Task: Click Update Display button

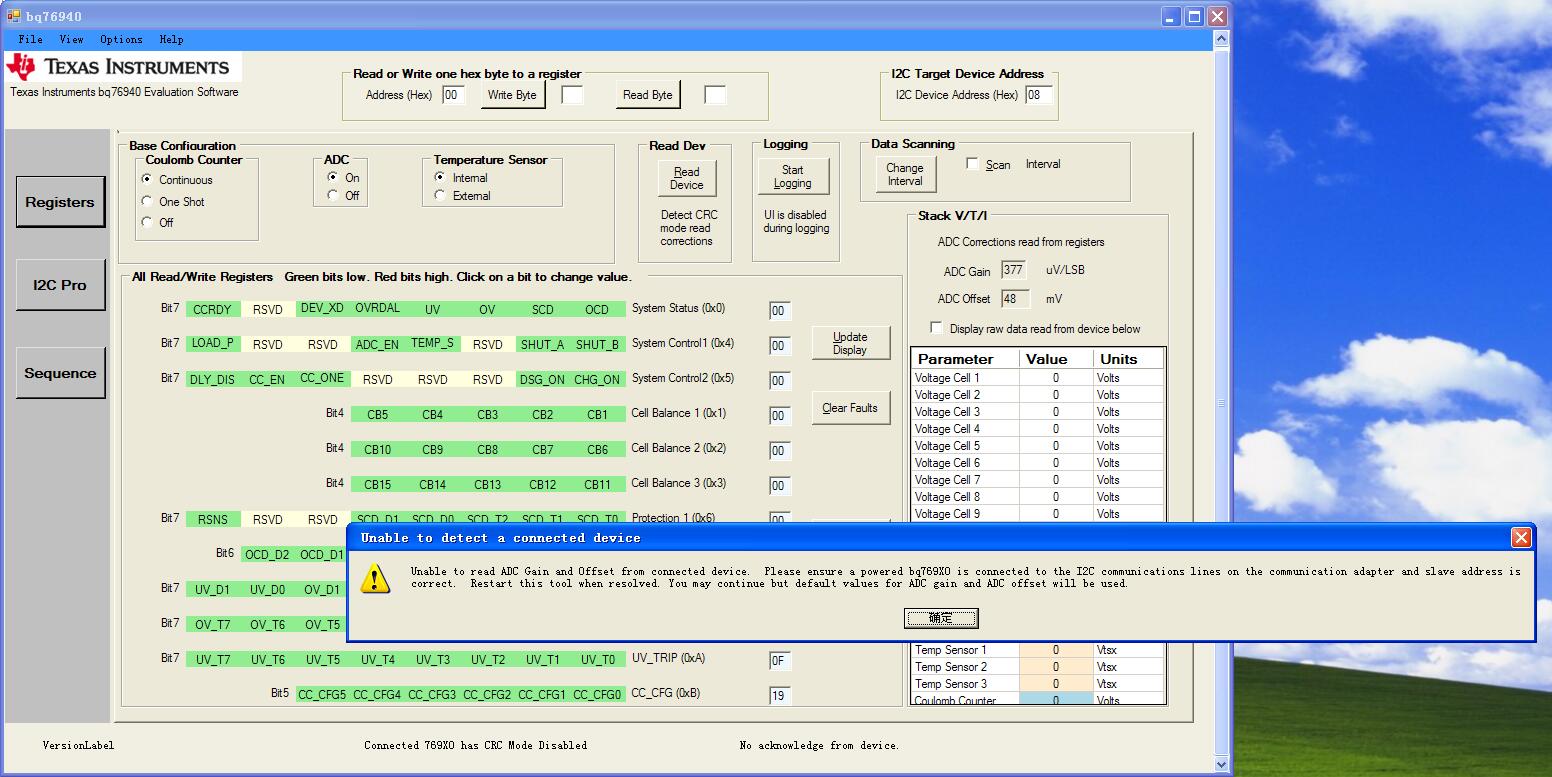Action: point(850,343)
